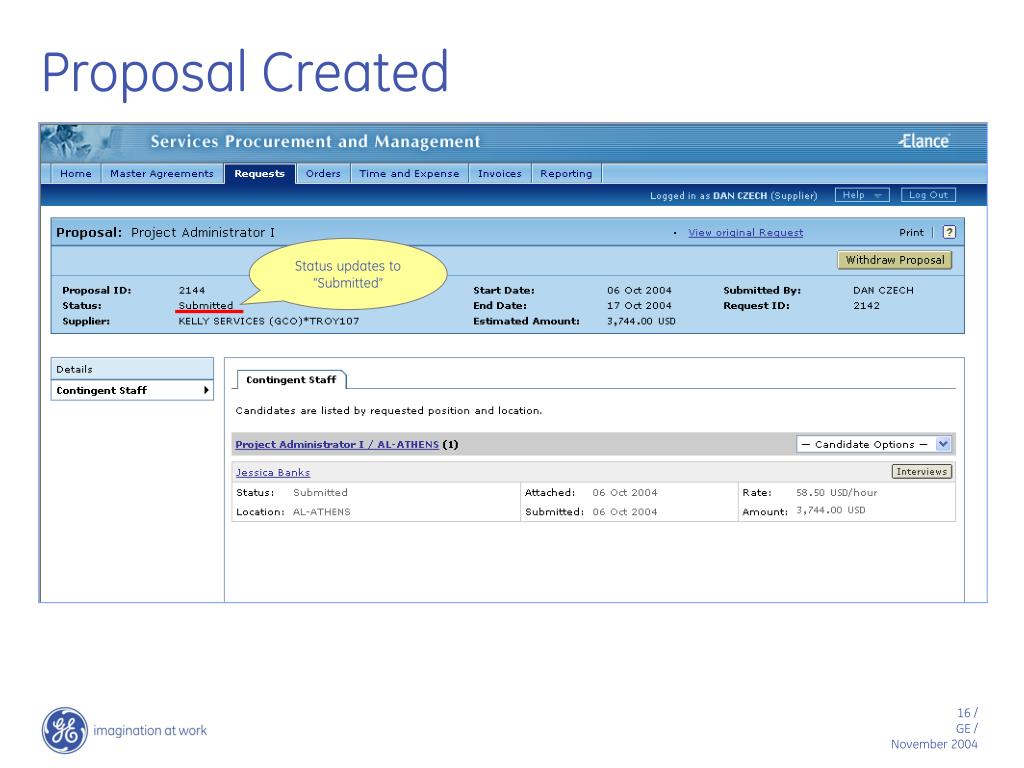The image size is (1024, 768).
Task: Open Jessica Banks candidate link
Action: (272, 473)
